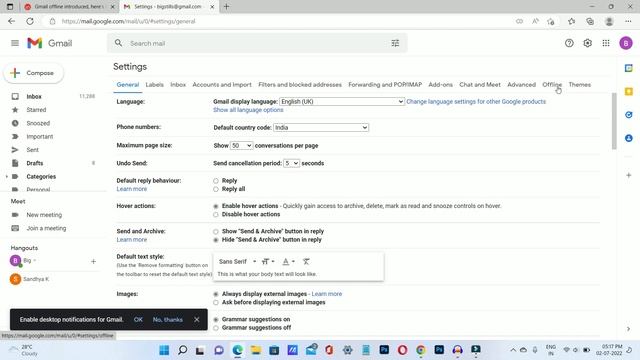The height and width of the screenshot is (360, 640).
Task: Click the settings page vertical scrollbar
Action: pyautogui.click(x=614, y=121)
